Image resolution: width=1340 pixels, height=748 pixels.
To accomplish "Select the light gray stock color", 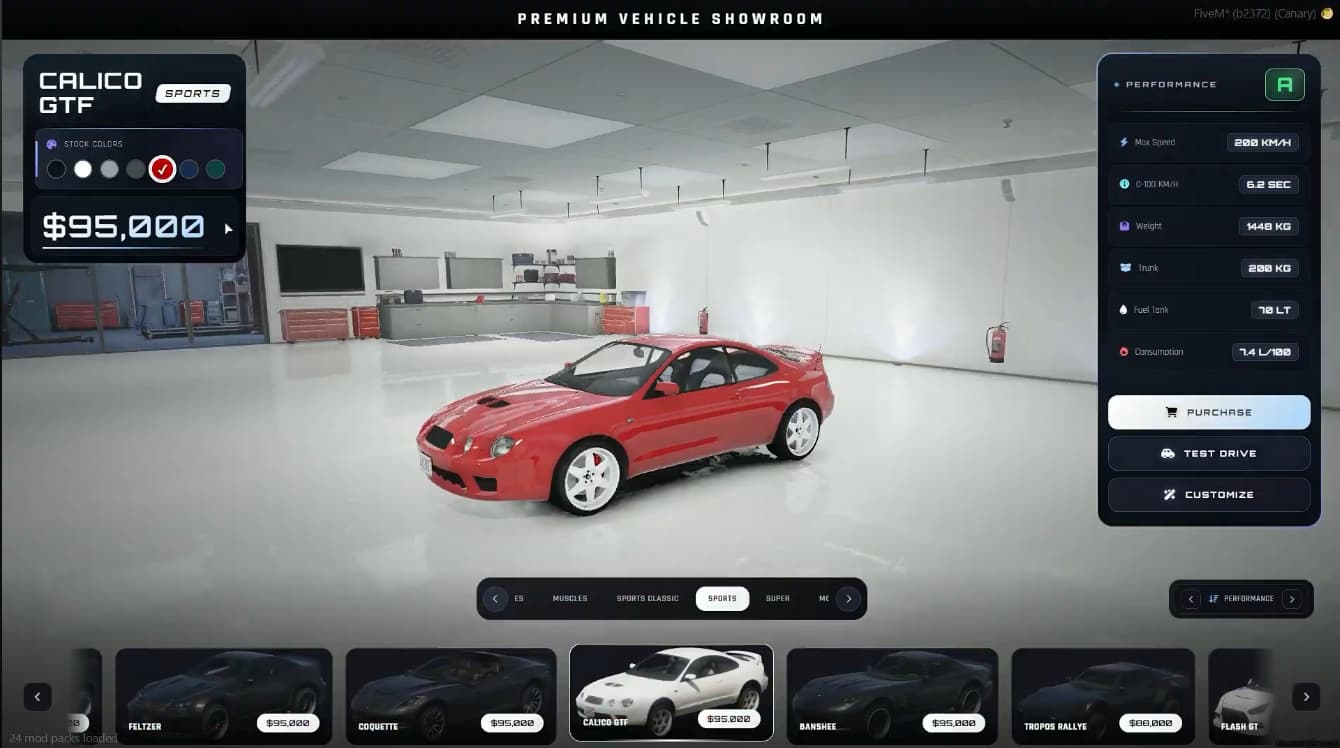I will click(109, 169).
